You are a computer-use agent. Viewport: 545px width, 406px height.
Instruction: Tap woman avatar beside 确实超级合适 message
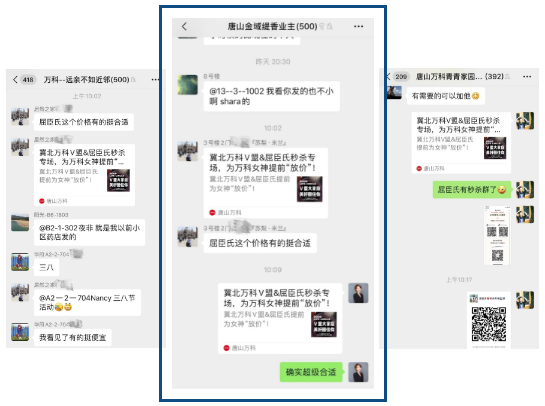(358, 372)
